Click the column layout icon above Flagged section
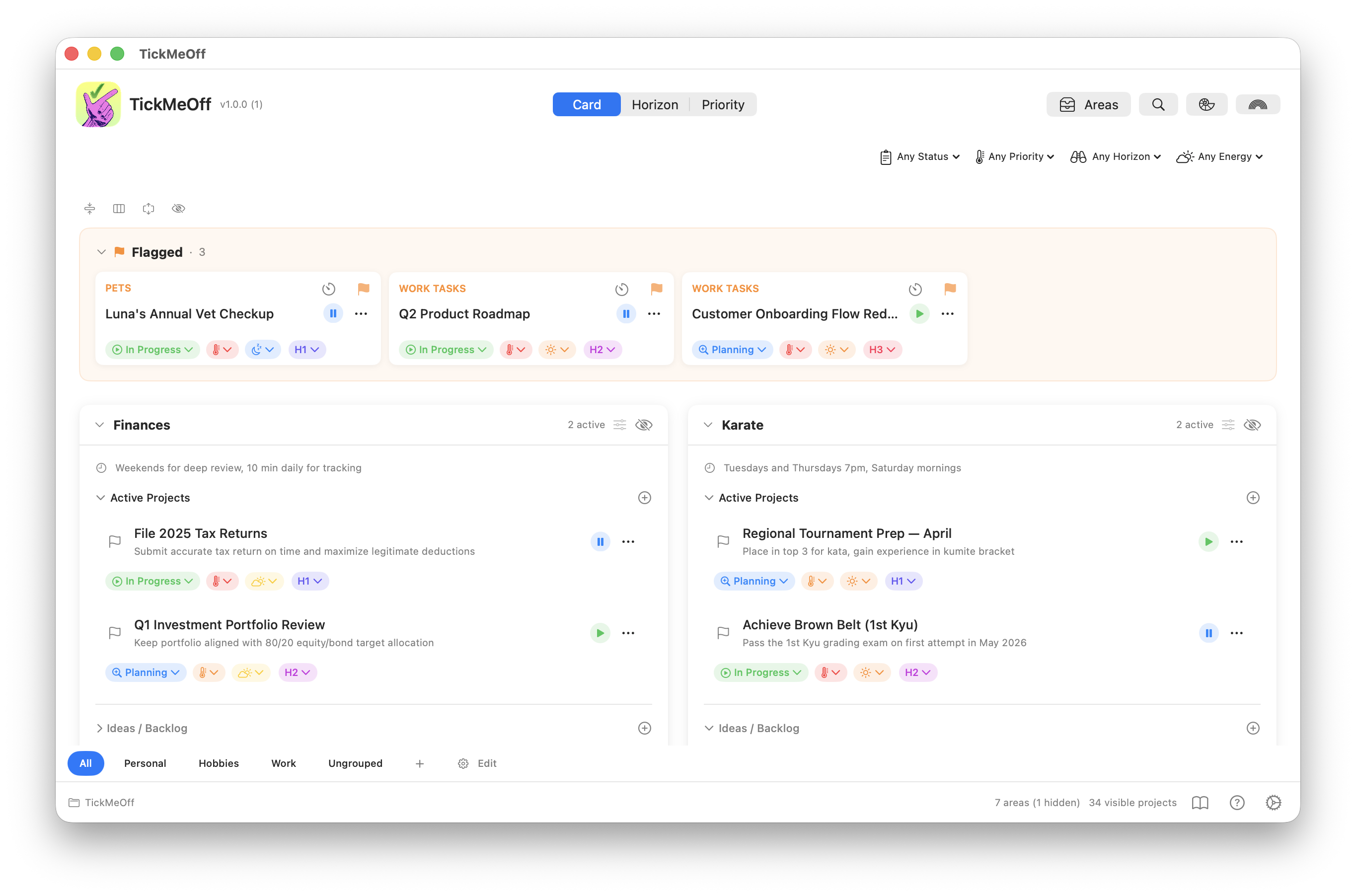Image resolution: width=1356 pixels, height=896 pixels. tap(119, 208)
